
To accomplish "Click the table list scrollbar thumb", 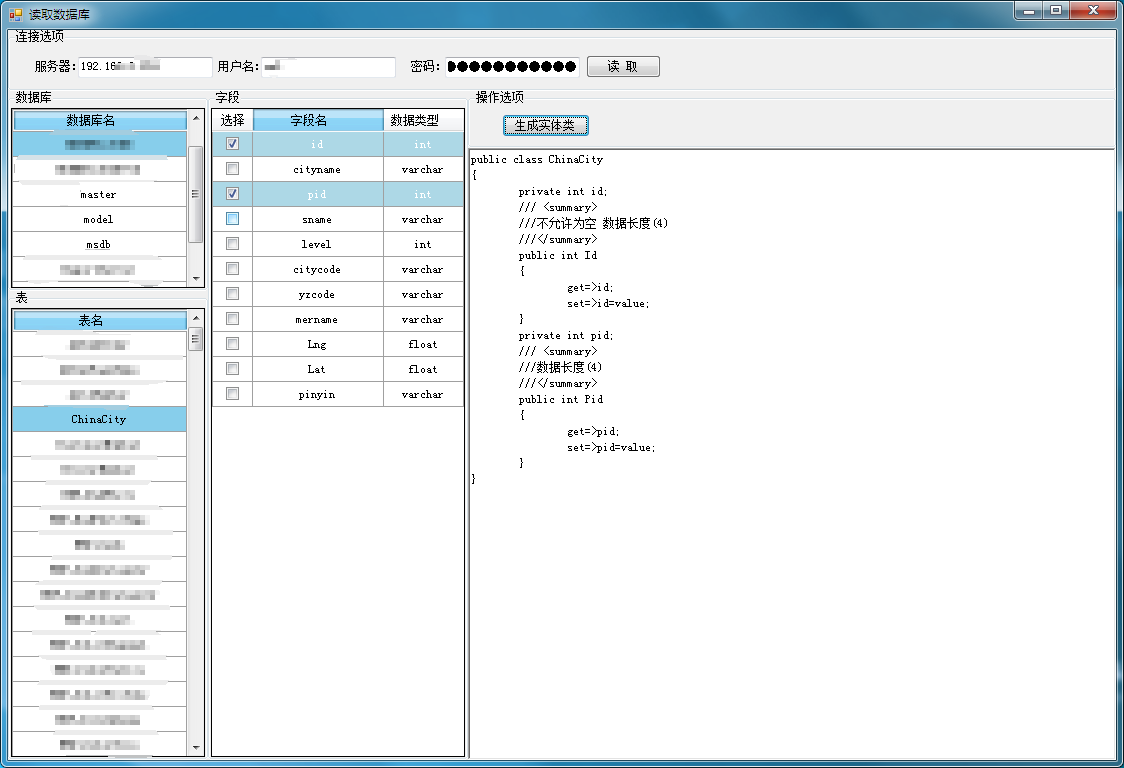I will (196, 338).
